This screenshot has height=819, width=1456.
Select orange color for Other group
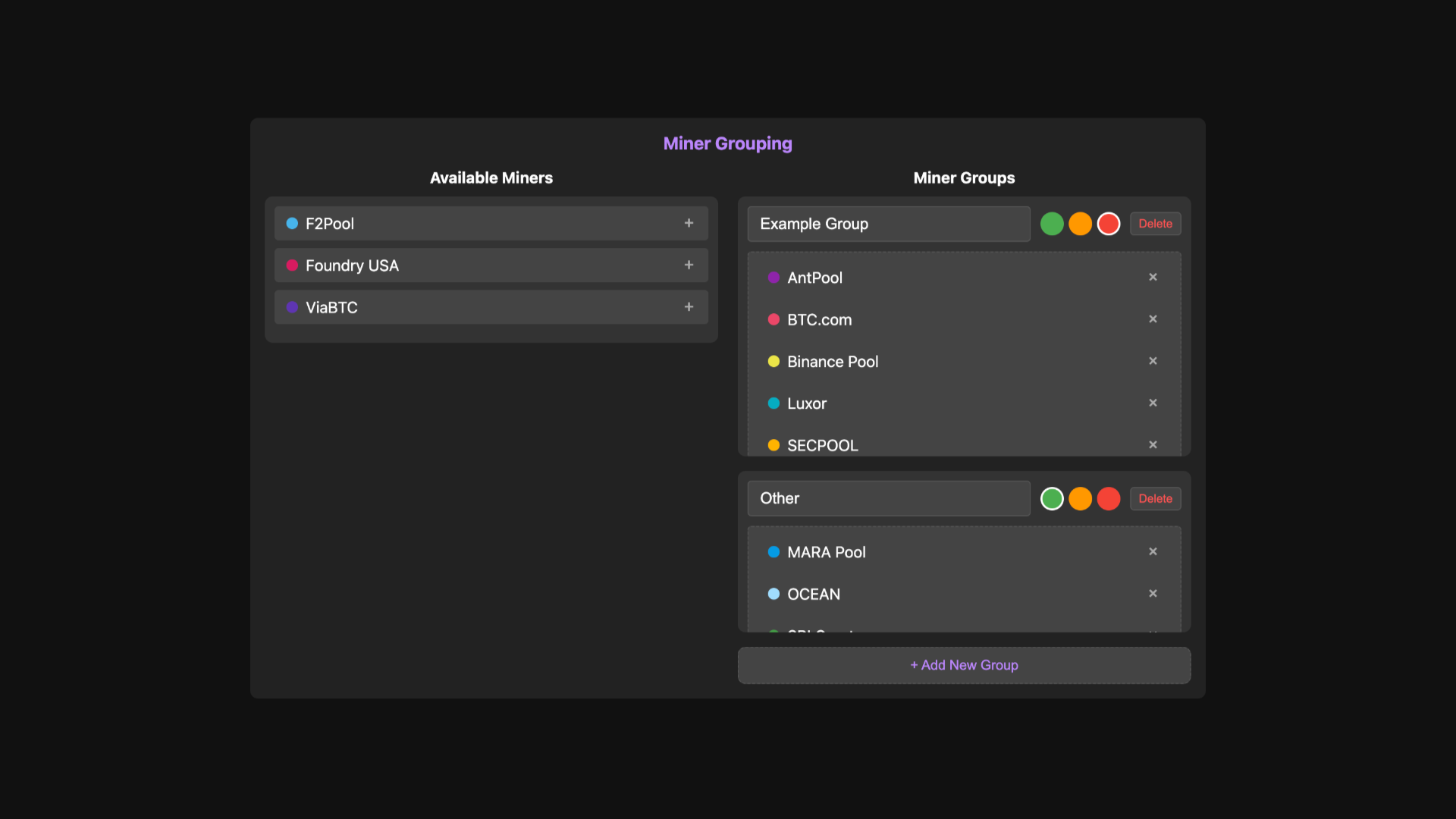pyautogui.click(x=1080, y=498)
